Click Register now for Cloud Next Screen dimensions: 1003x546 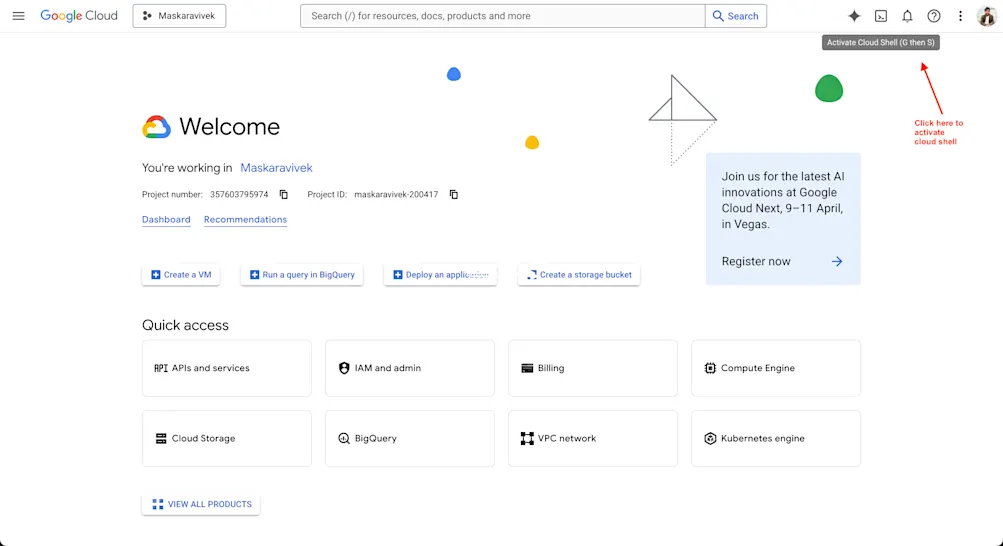[x=756, y=261]
